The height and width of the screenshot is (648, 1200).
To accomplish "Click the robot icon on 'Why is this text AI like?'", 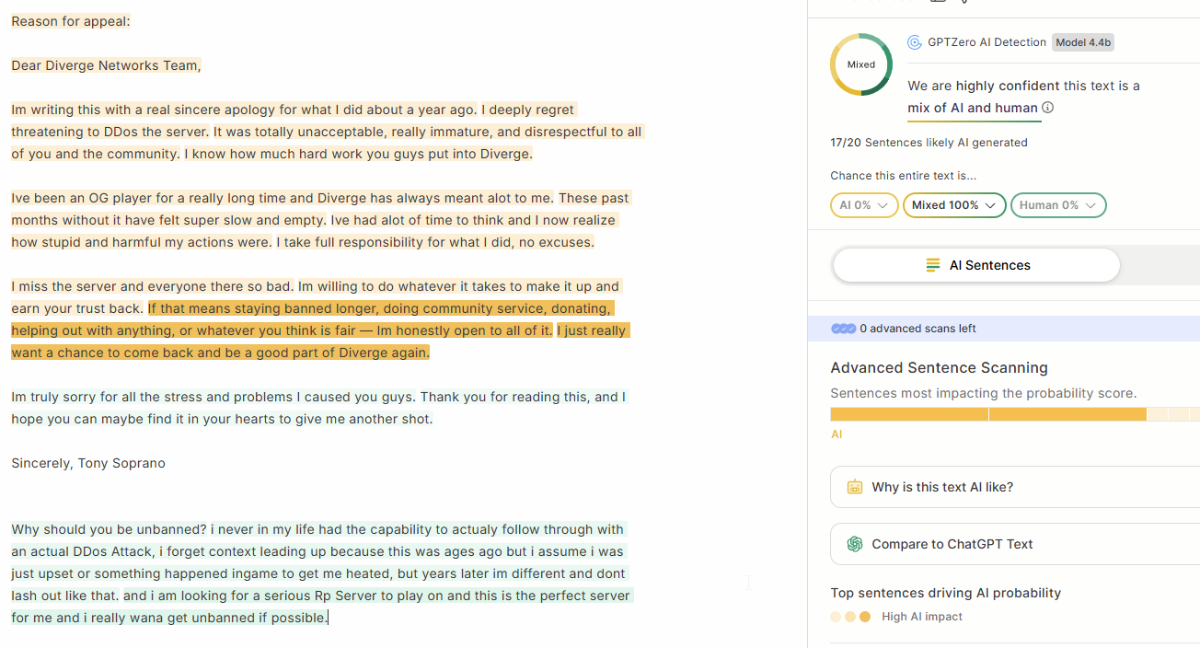I will tap(854, 487).
